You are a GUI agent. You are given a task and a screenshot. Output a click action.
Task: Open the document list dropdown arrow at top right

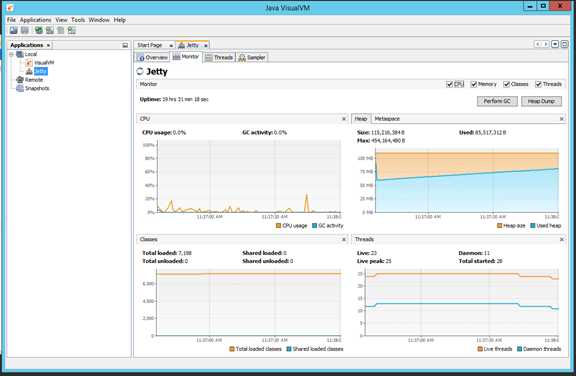555,44
